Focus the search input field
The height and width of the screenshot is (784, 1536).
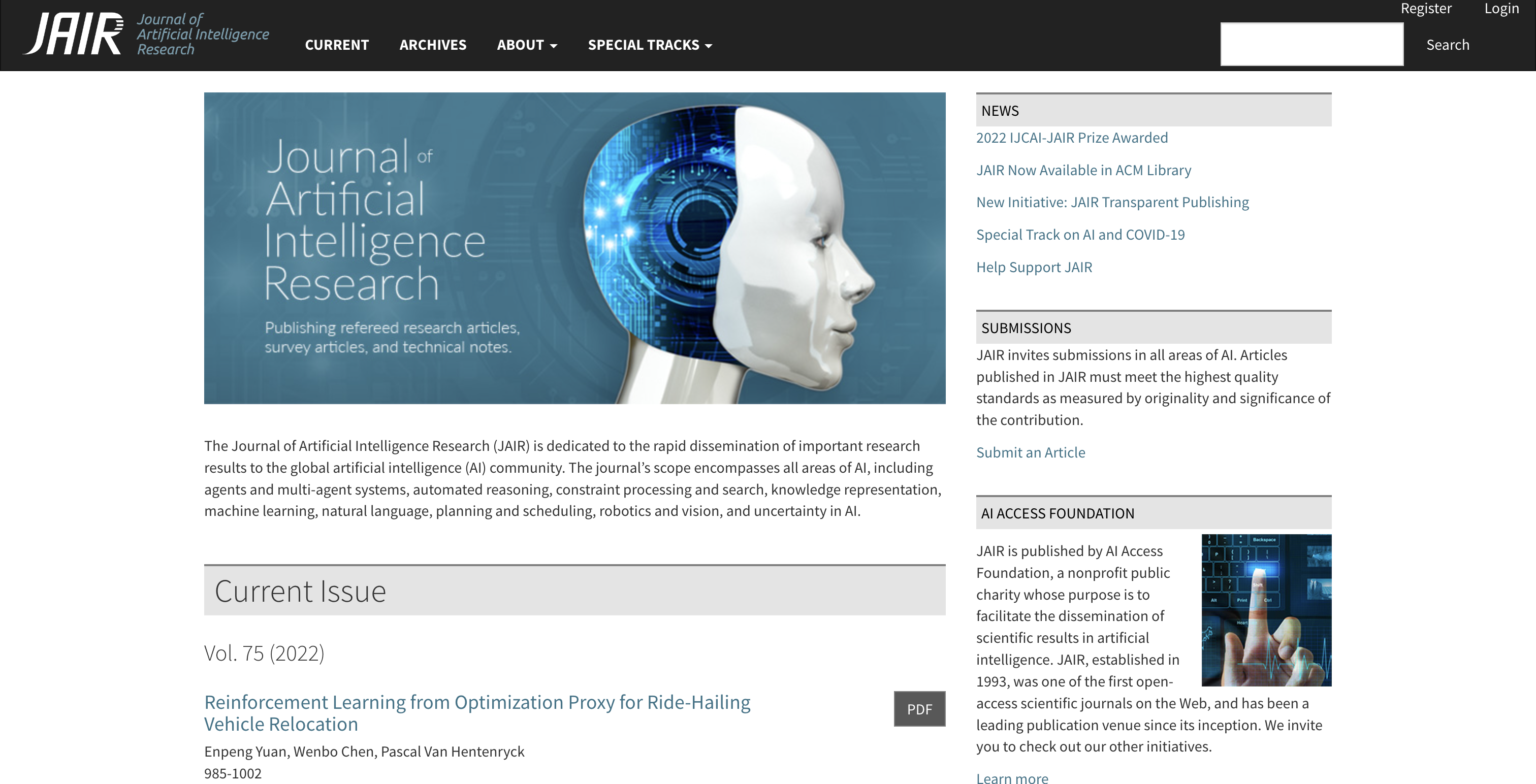coord(1312,44)
